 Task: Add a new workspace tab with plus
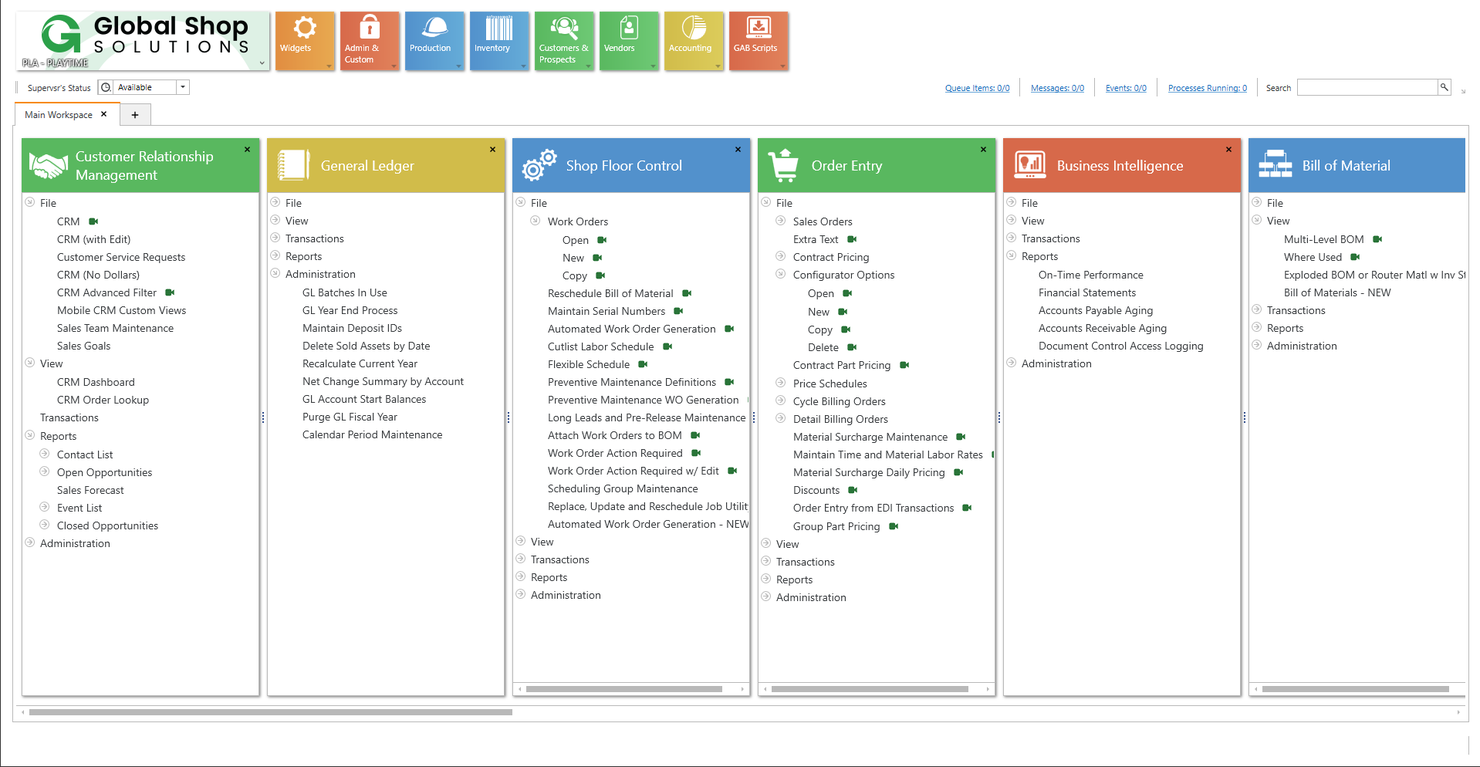135,115
